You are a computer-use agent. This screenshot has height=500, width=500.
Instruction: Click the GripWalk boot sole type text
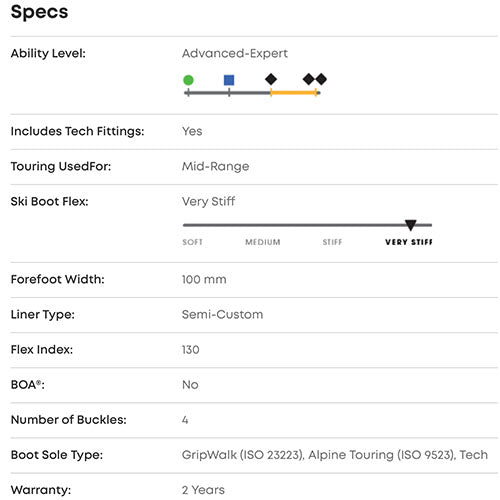335,455
